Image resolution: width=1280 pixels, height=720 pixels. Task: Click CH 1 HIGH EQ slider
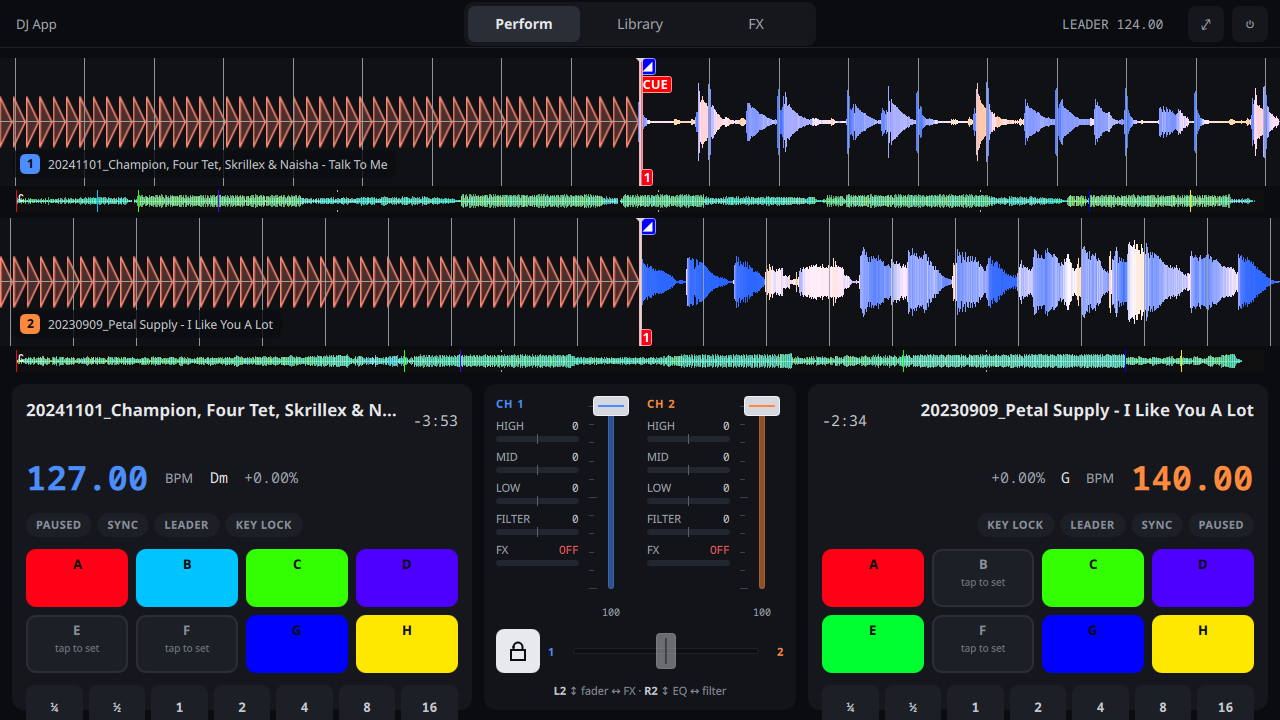[537, 439]
